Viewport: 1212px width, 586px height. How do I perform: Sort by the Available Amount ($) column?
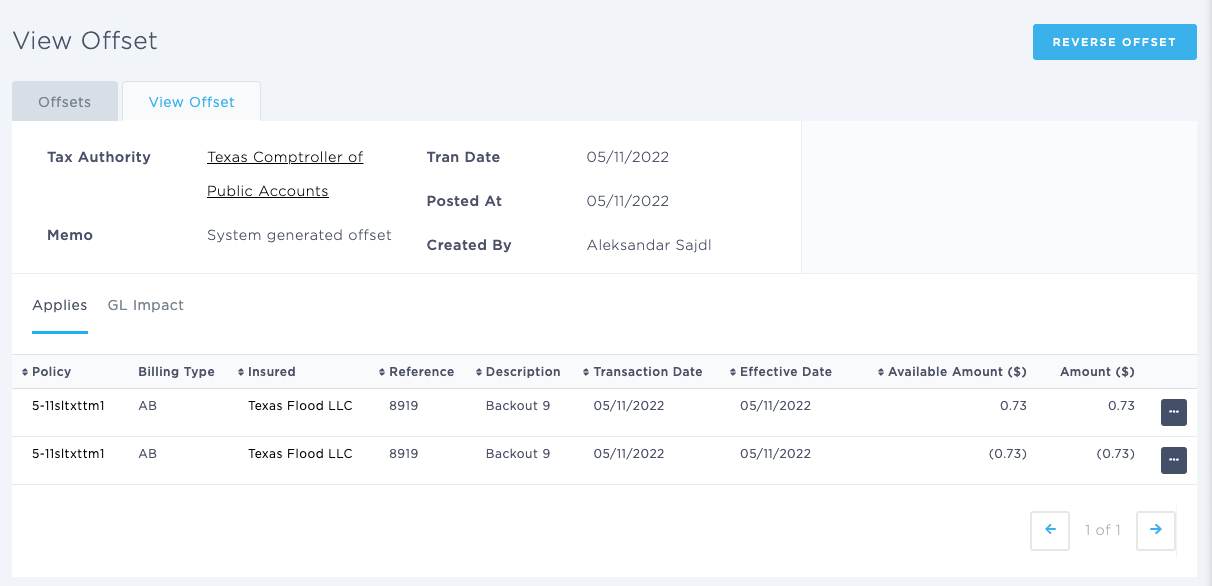[x=952, y=372]
